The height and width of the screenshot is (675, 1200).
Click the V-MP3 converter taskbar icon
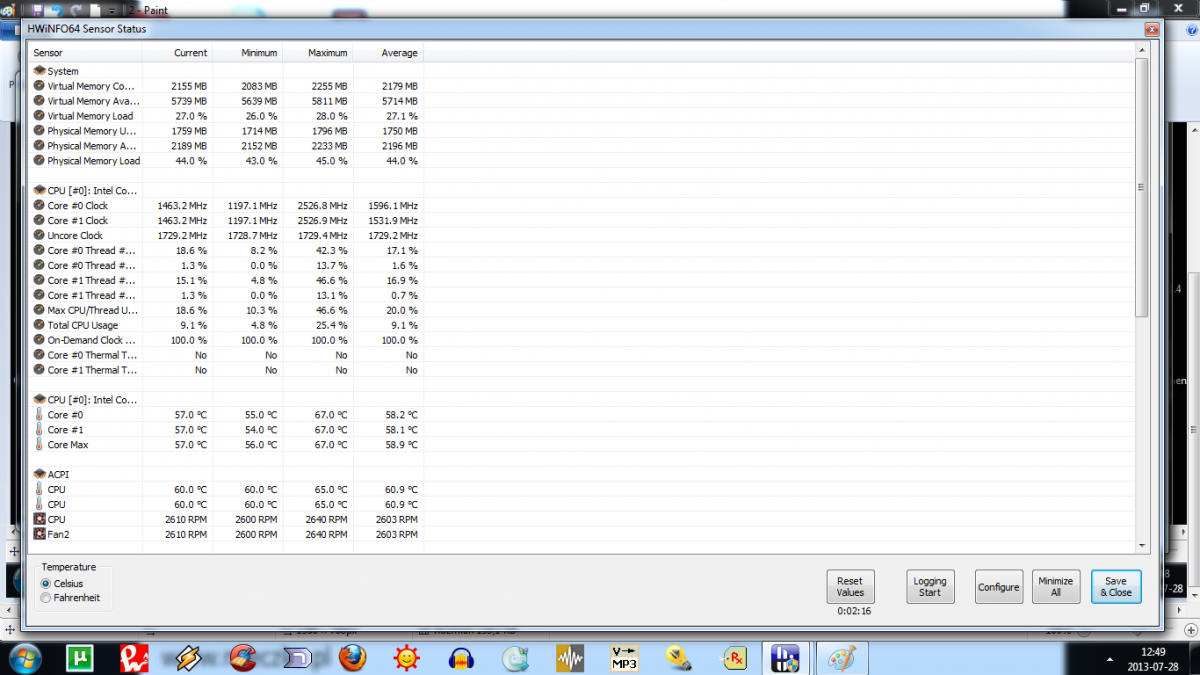tap(624, 658)
